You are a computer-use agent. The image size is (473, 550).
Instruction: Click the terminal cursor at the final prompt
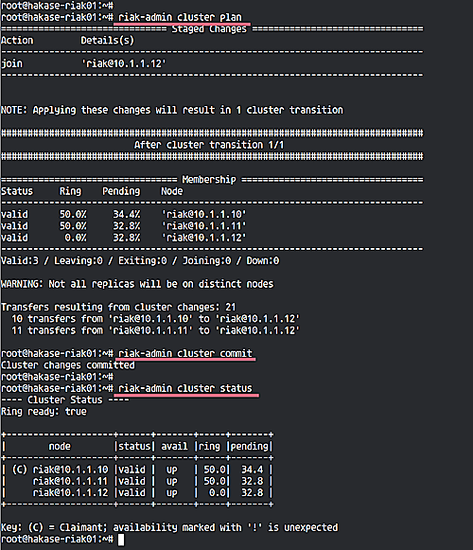coord(121,540)
